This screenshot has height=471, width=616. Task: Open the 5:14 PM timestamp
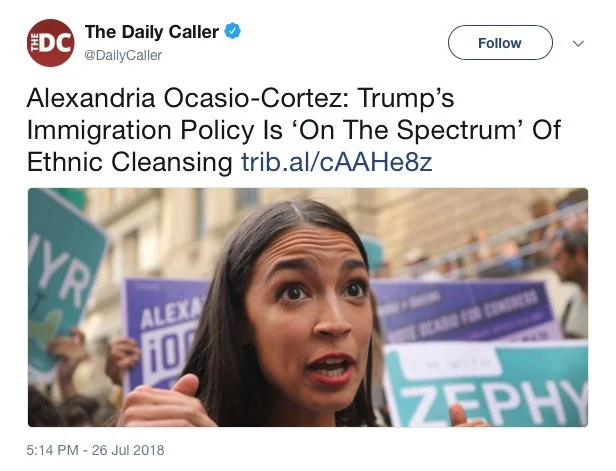pyautogui.click(x=52, y=450)
